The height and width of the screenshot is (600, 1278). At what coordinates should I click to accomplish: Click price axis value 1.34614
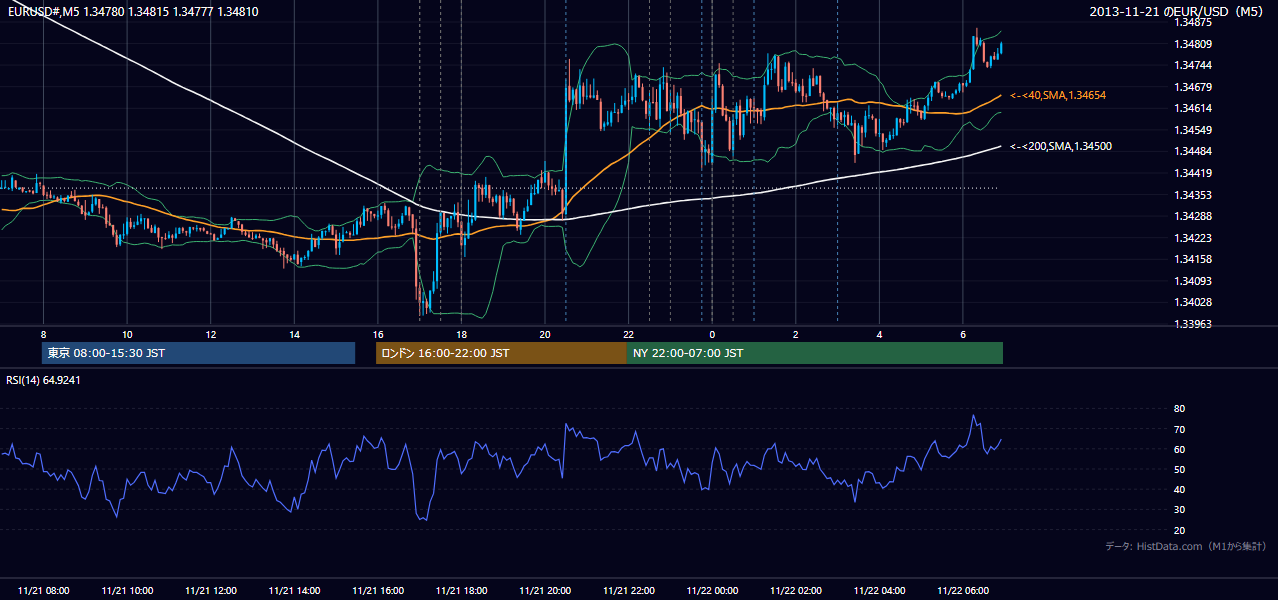click(1194, 108)
